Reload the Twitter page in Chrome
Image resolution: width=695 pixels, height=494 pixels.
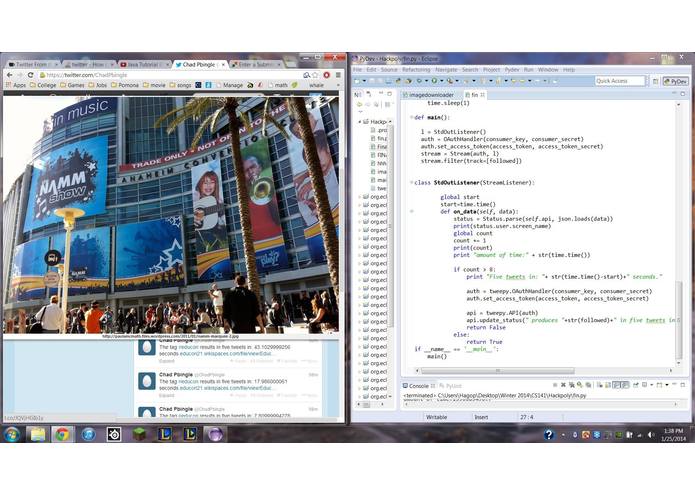click(x=30, y=75)
